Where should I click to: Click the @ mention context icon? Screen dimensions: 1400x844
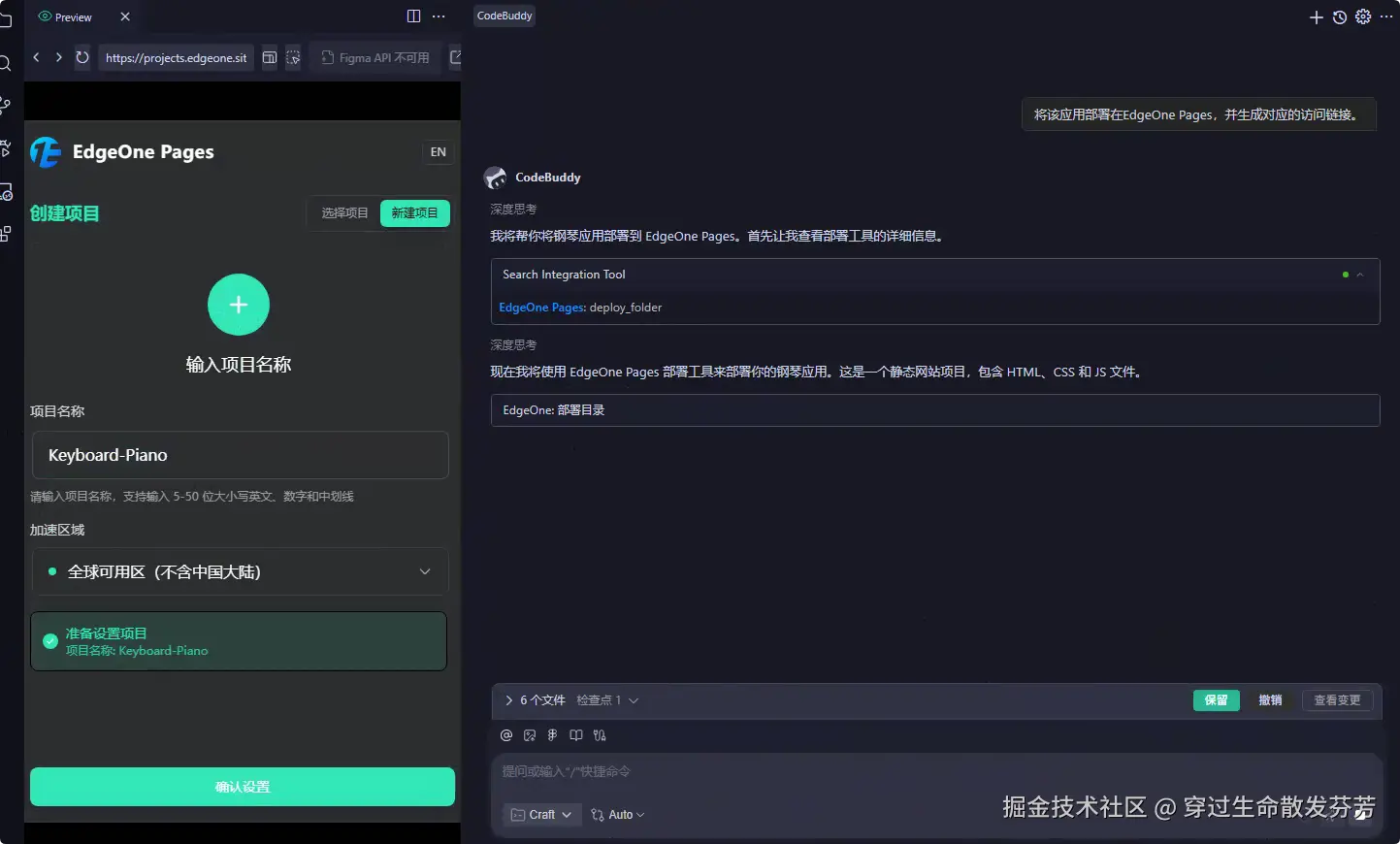click(x=506, y=735)
